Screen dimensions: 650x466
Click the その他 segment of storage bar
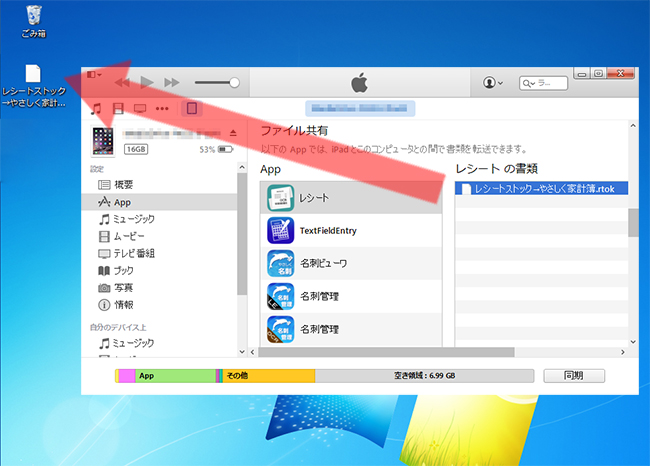point(269,376)
